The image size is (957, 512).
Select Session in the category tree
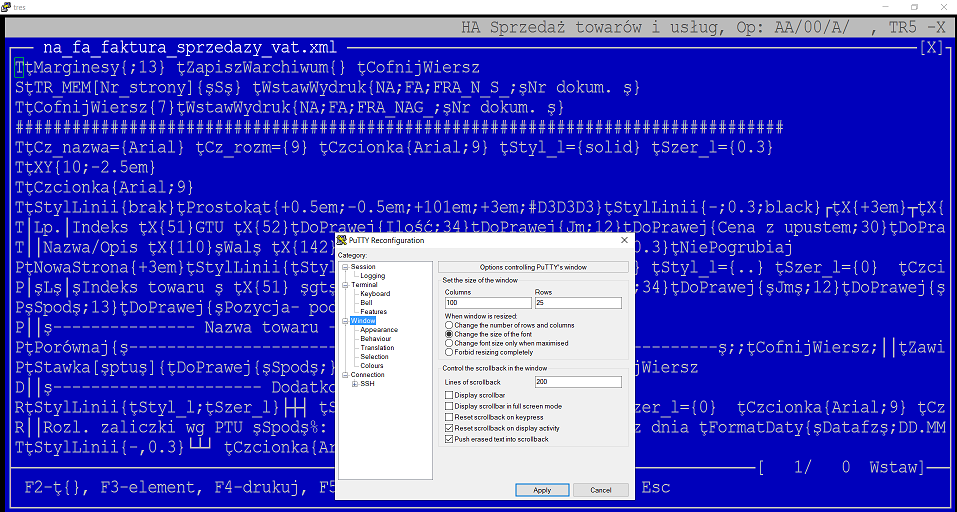click(x=363, y=267)
